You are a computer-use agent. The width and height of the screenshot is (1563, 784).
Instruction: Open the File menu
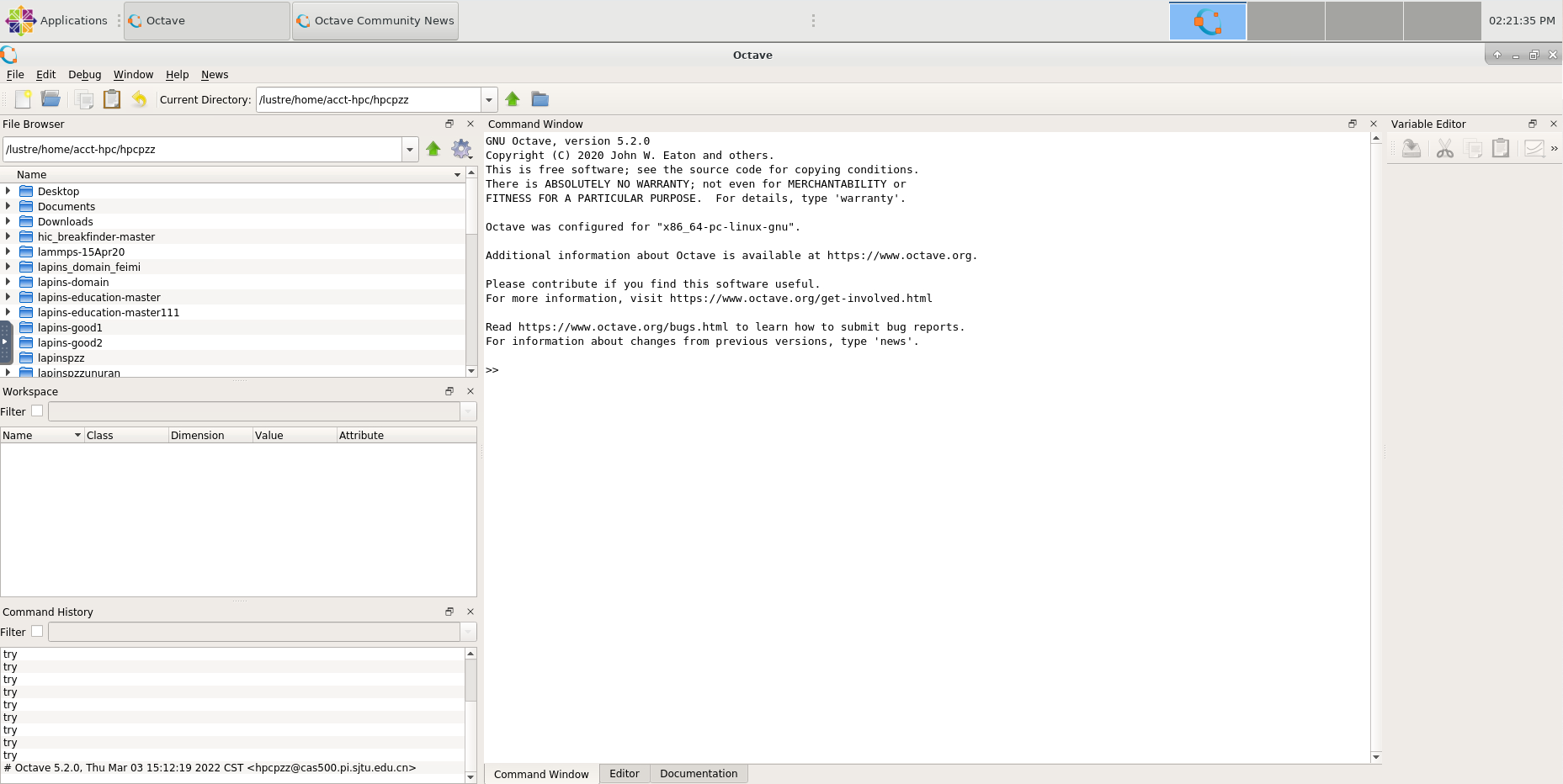[15, 75]
